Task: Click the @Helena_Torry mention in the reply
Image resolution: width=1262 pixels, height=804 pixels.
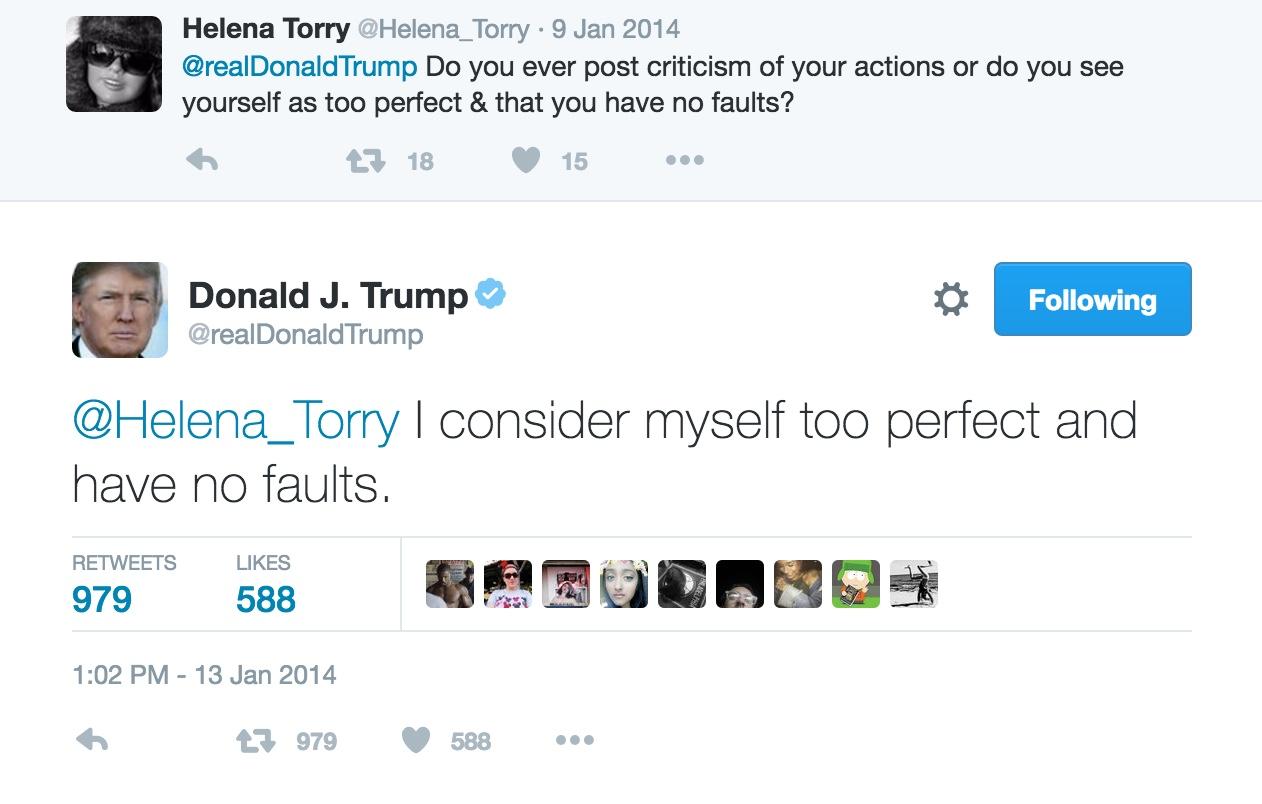Action: [236, 420]
